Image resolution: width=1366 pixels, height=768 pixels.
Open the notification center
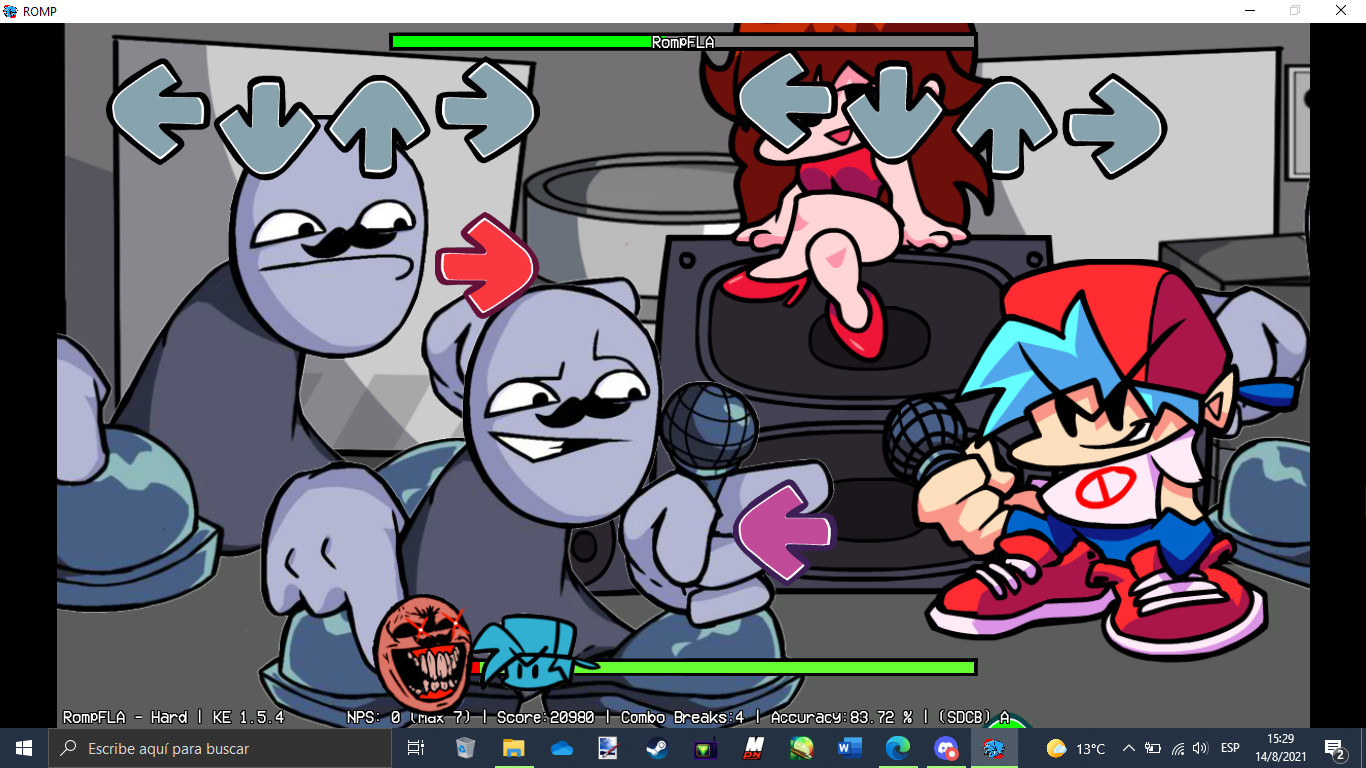(x=1335, y=748)
